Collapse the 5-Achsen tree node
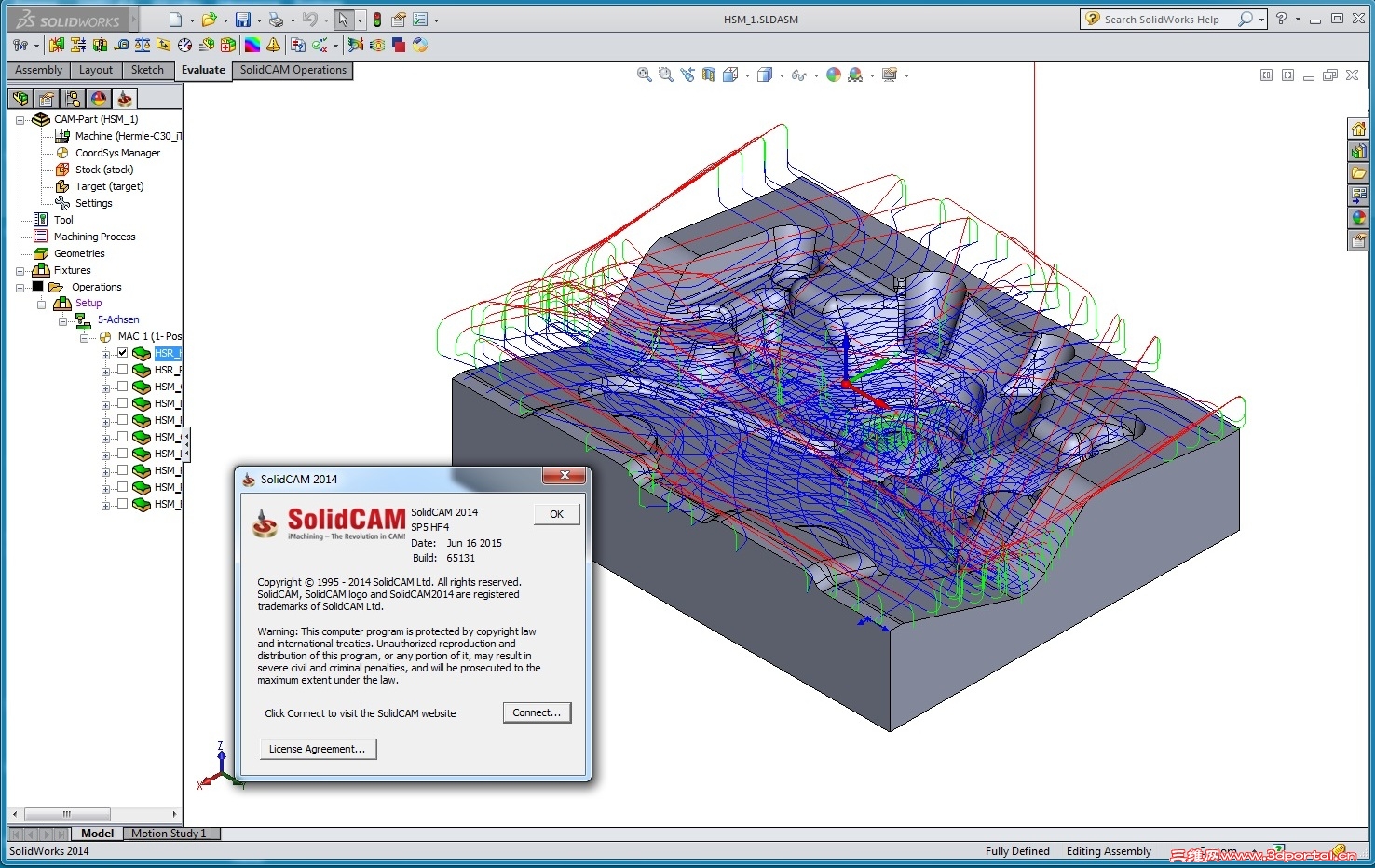Screen dimensions: 1375x868 pyautogui.click(x=62, y=321)
